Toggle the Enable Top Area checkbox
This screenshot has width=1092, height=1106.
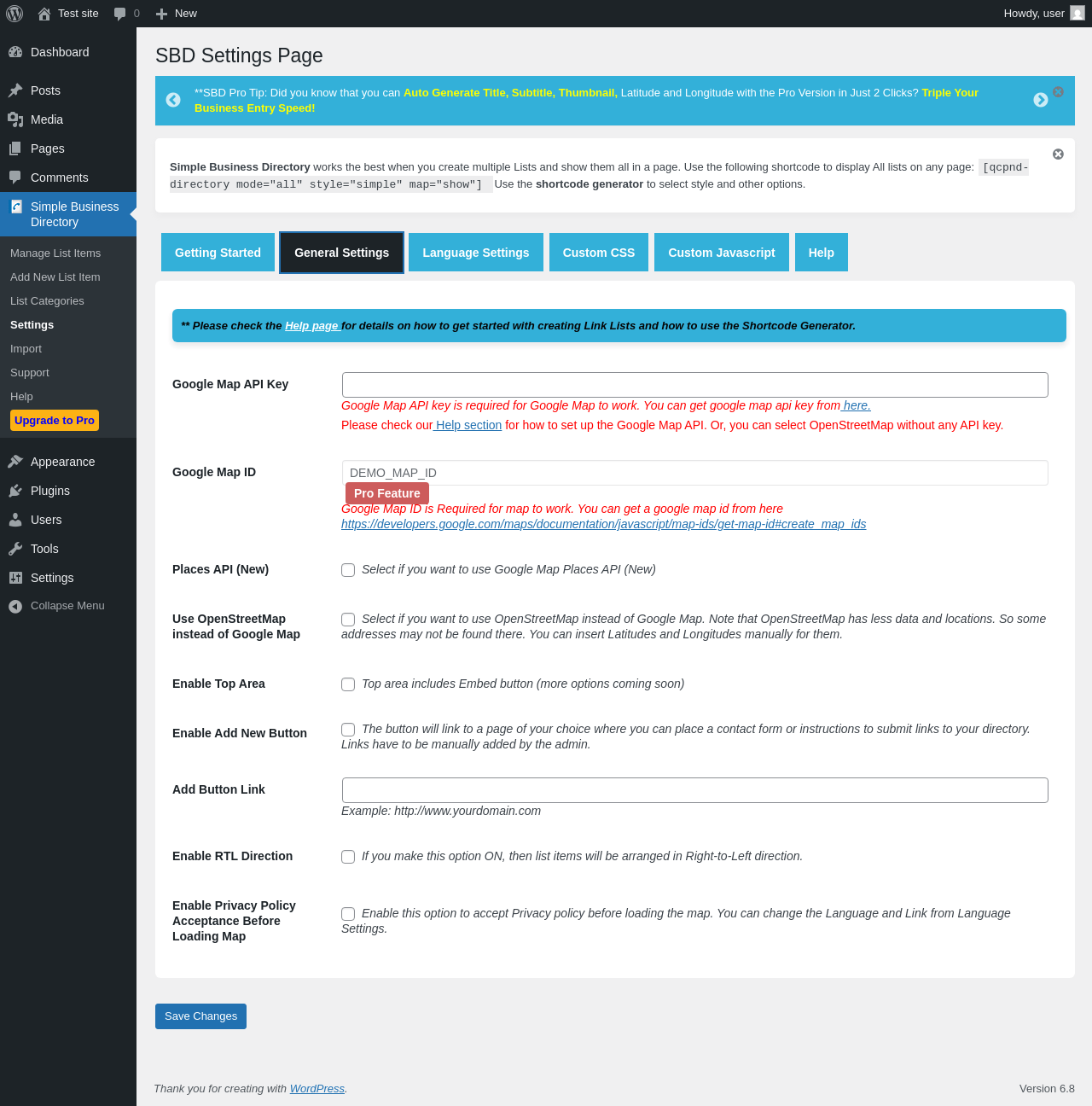pyautogui.click(x=348, y=684)
